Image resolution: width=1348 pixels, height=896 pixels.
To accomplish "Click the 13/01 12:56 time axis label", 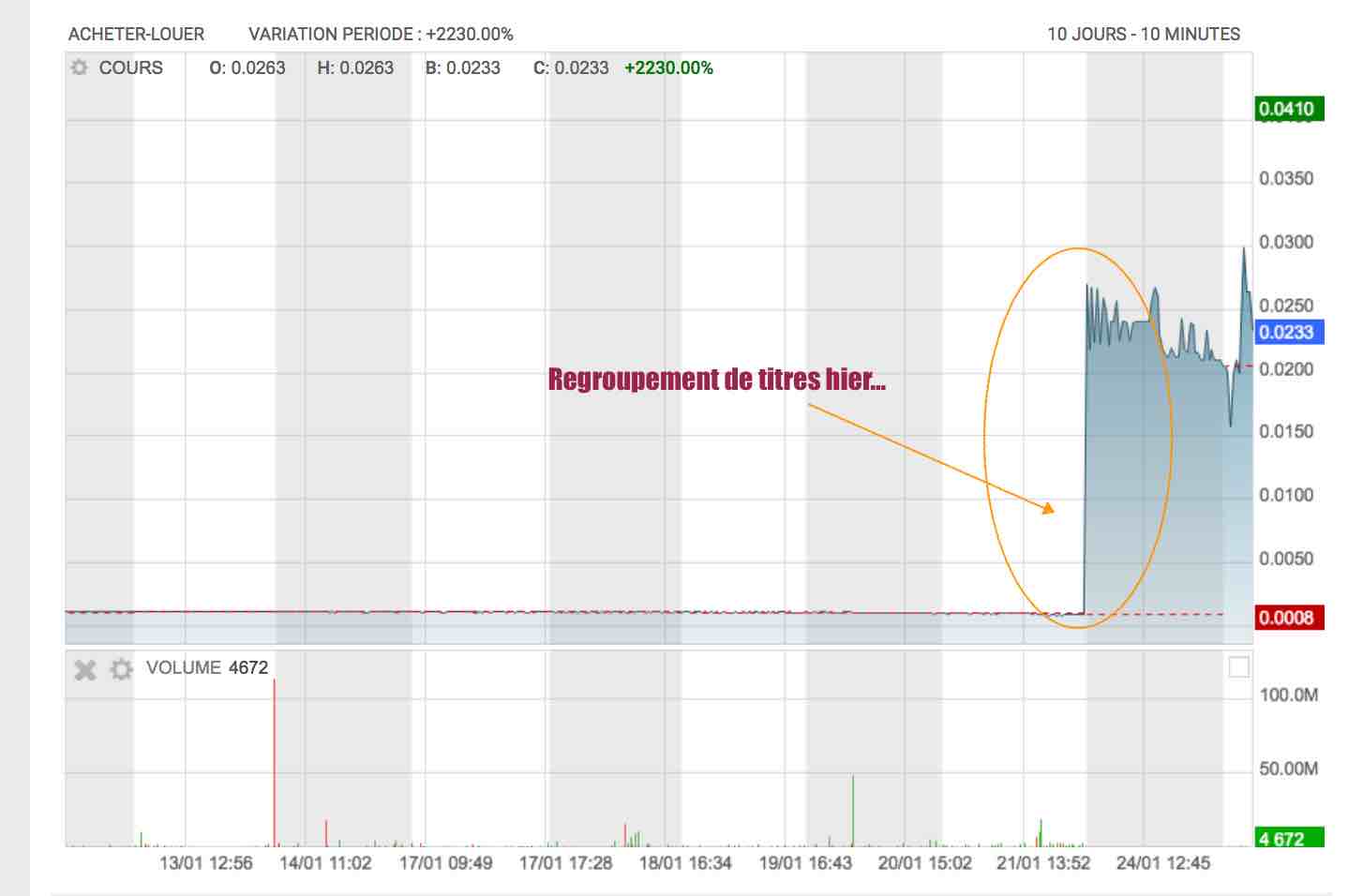I will pos(206,862).
